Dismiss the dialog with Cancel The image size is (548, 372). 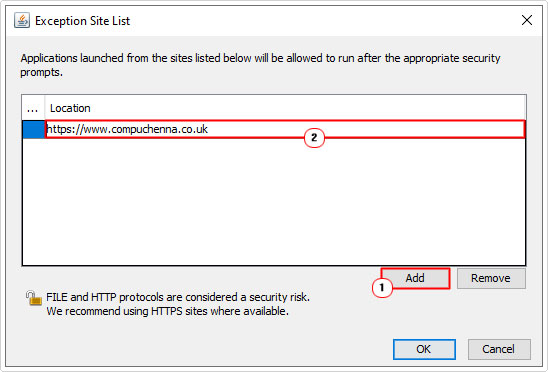pos(499,349)
